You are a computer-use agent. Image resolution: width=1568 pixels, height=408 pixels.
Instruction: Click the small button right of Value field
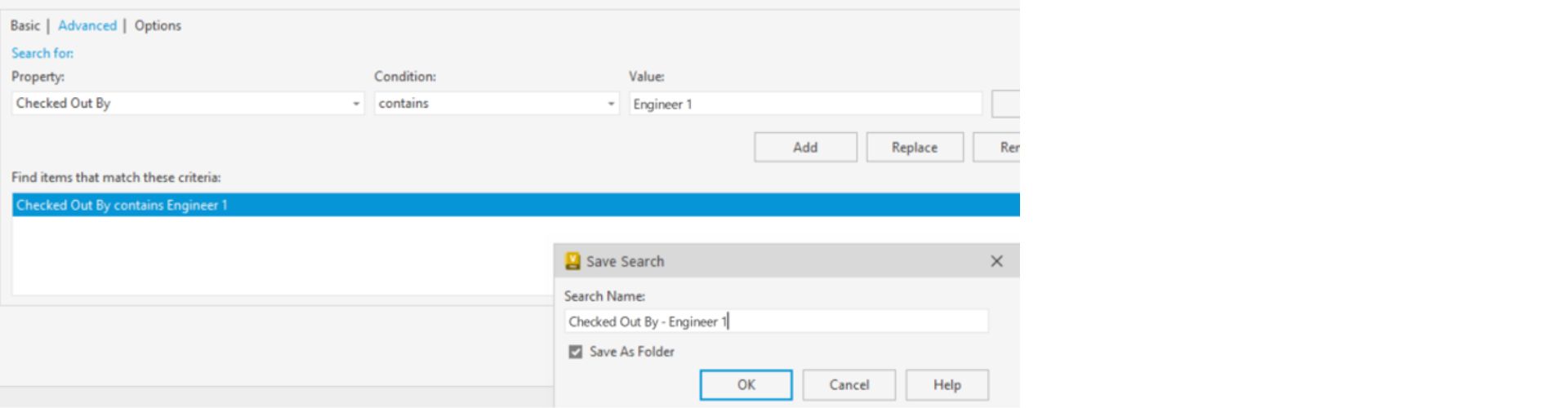point(1006,104)
